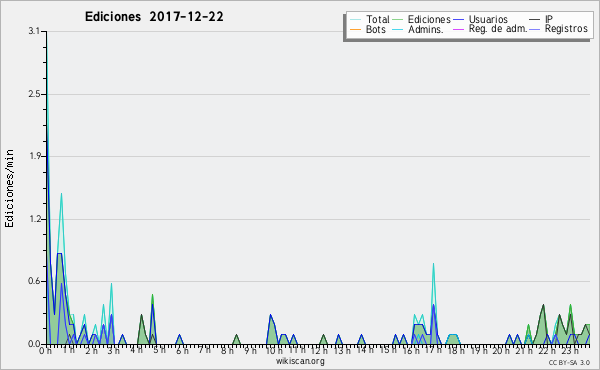Click the '22 h' x-axis label
The width and height of the screenshot is (600, 370).
[x=547, y=351]
